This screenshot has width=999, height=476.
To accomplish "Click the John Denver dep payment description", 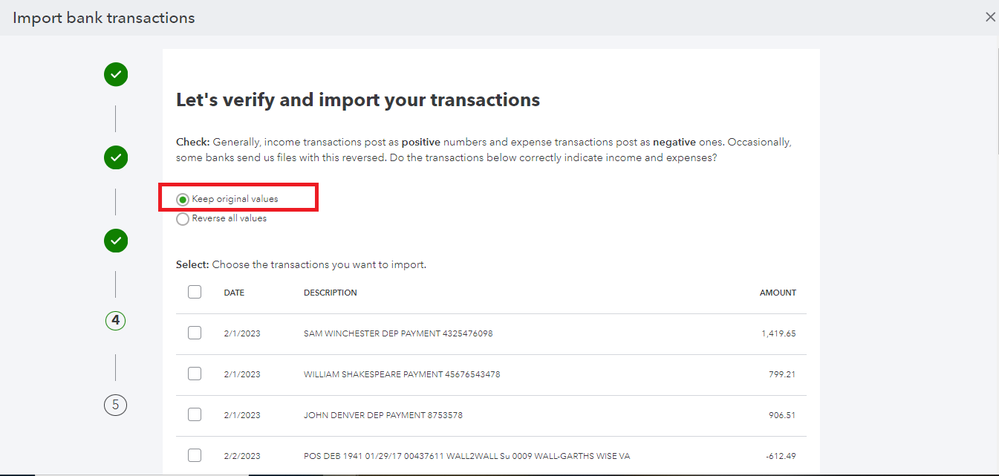I will pos(383,415).
